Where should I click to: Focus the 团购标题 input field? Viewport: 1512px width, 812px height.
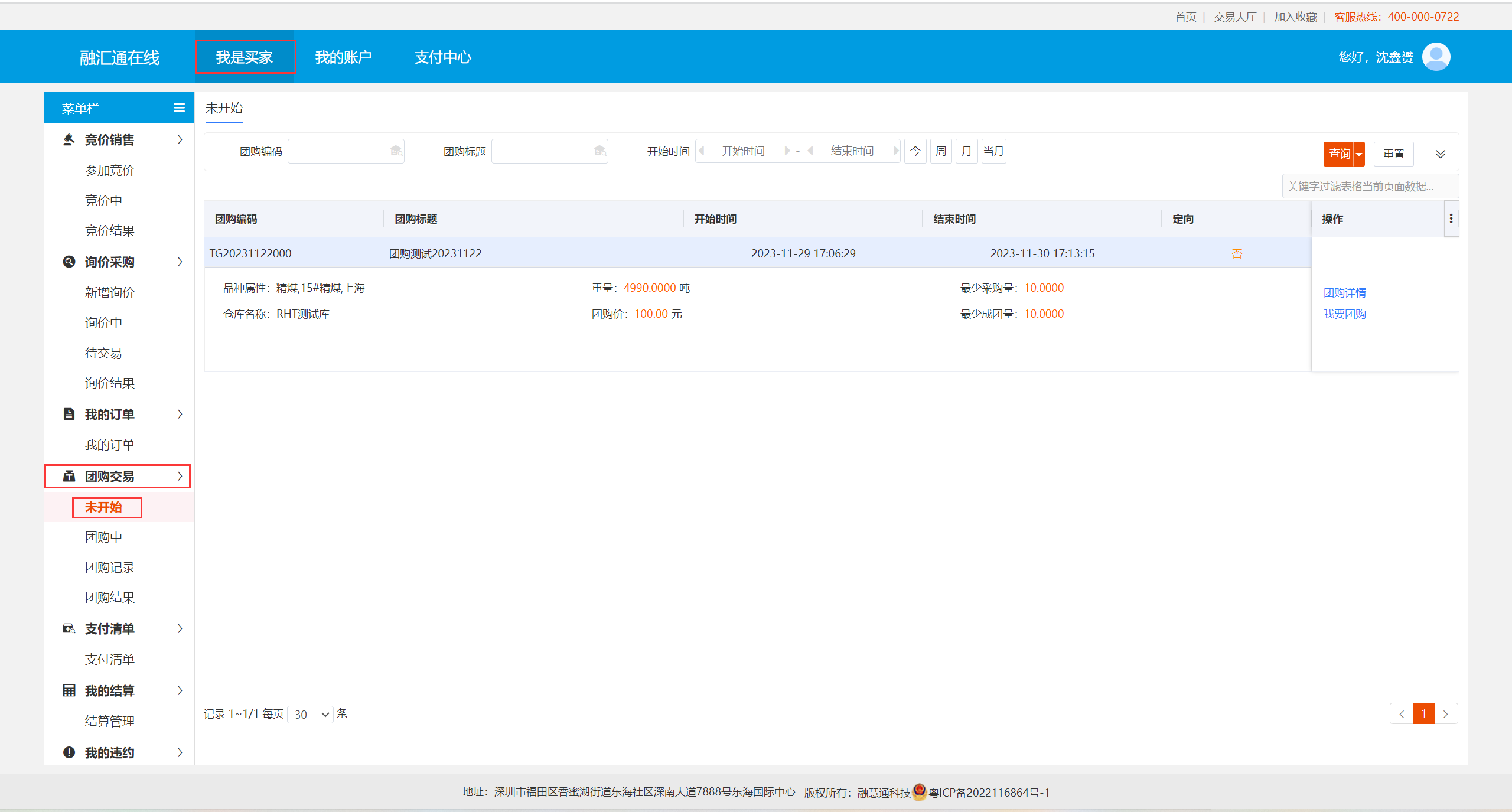coord(550,151)
